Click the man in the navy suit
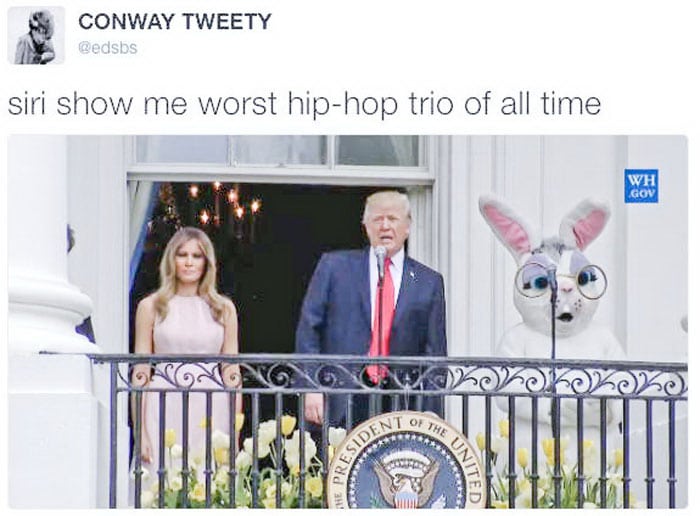This screenshot has width=700, height=516. coord(373,304)
